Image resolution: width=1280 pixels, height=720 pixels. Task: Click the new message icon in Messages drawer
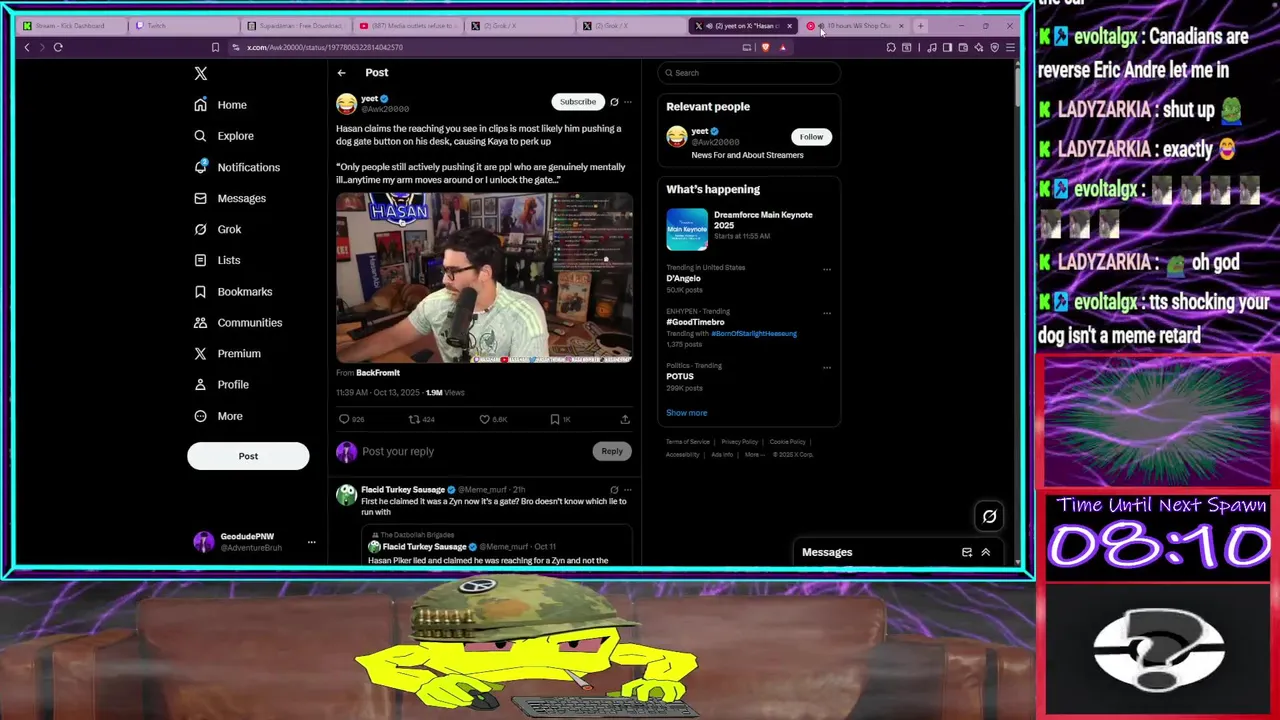967,552
